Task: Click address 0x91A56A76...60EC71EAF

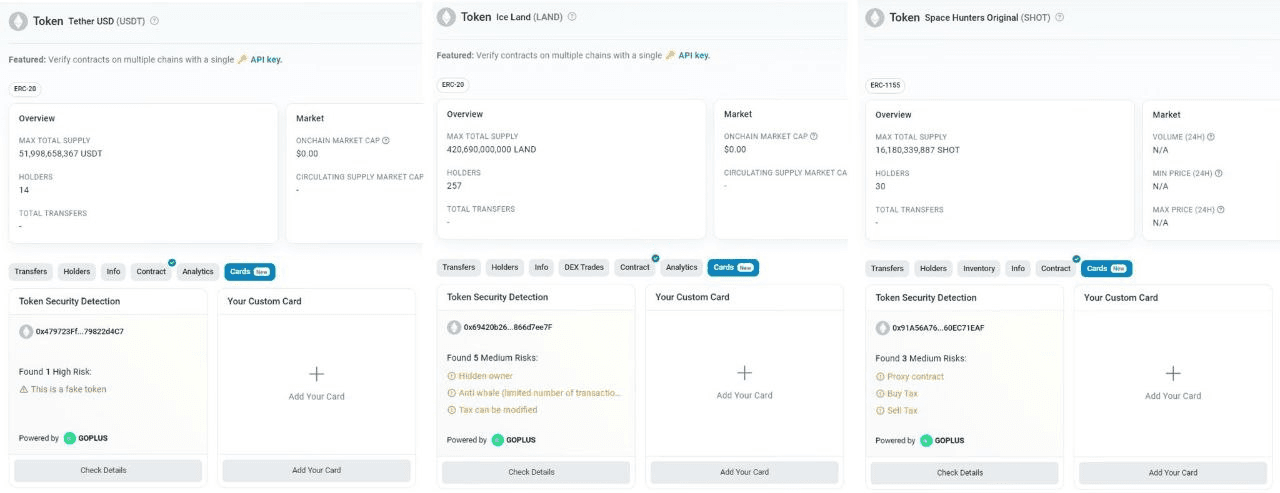Action: [937, 328]
